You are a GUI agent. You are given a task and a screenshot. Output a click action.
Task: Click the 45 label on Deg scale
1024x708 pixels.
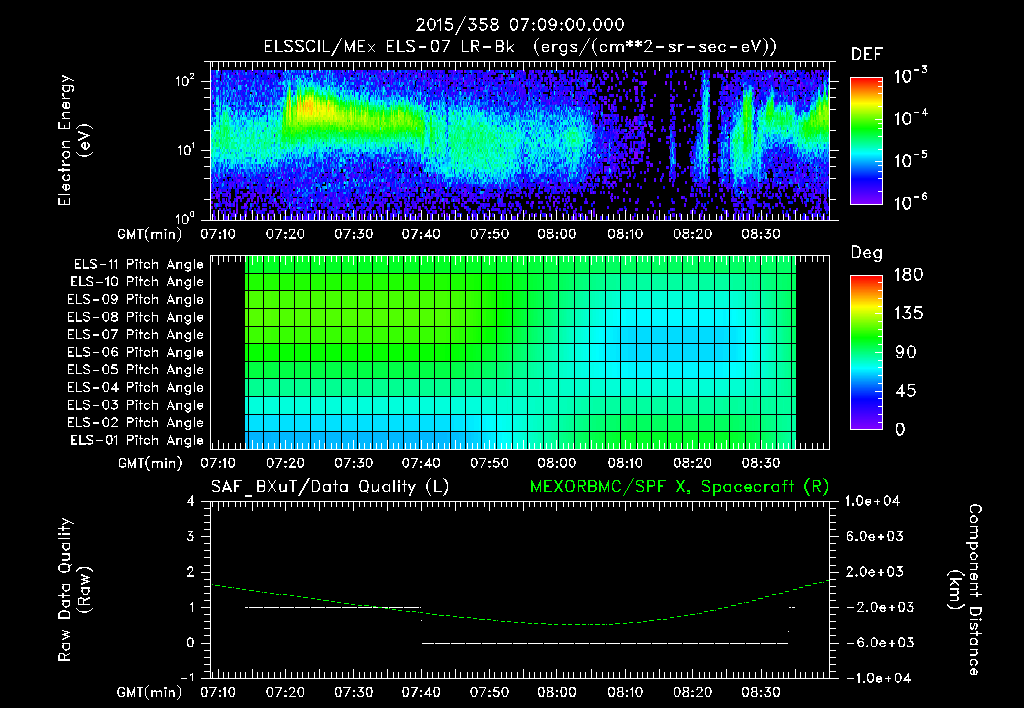906,391
